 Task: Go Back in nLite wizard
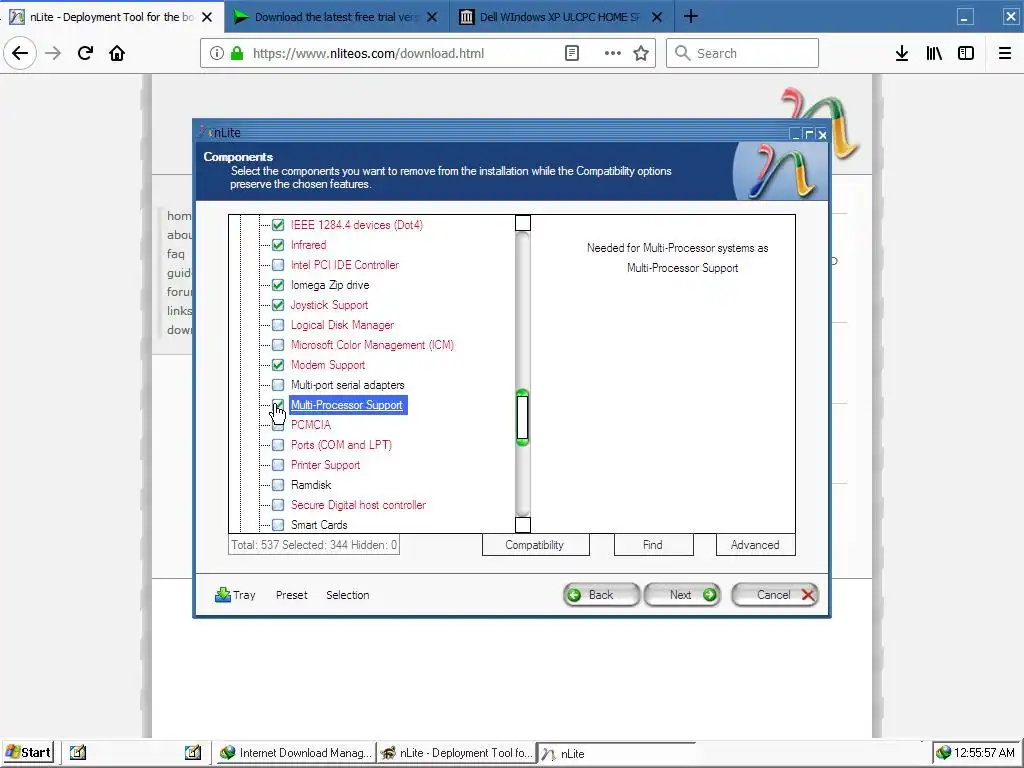pyautogui.click(x=601, y=595)
